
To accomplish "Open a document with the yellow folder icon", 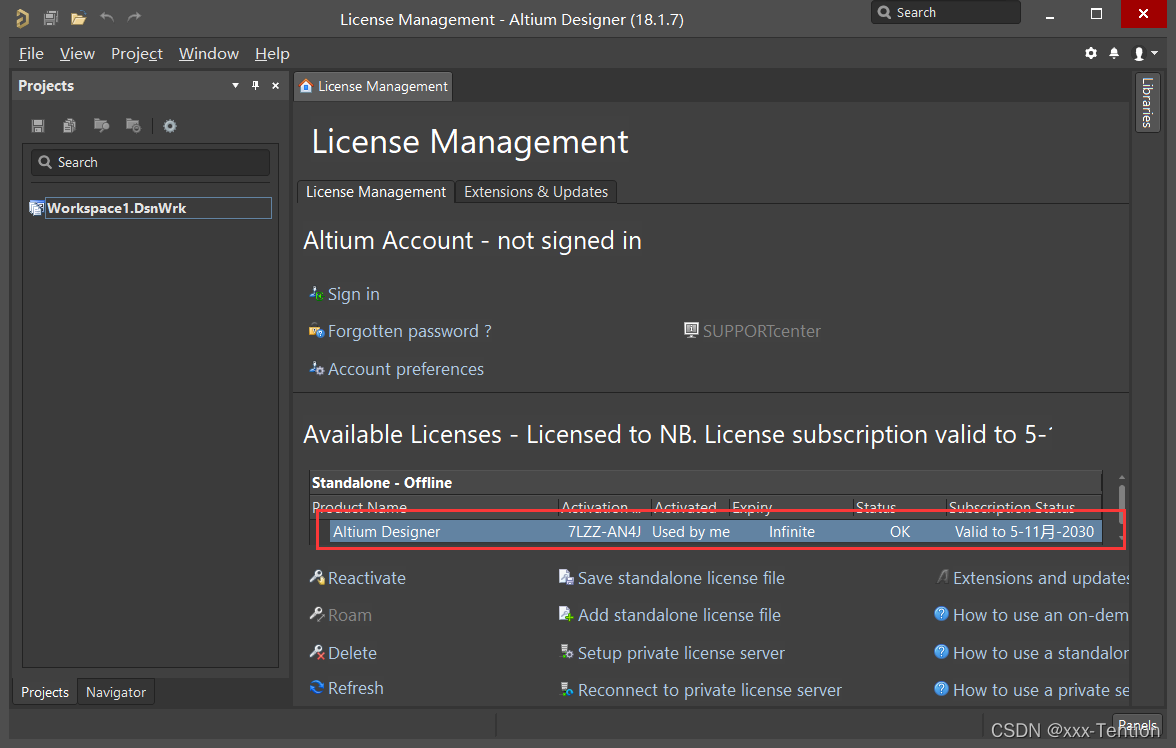I will tap(78, 18).
